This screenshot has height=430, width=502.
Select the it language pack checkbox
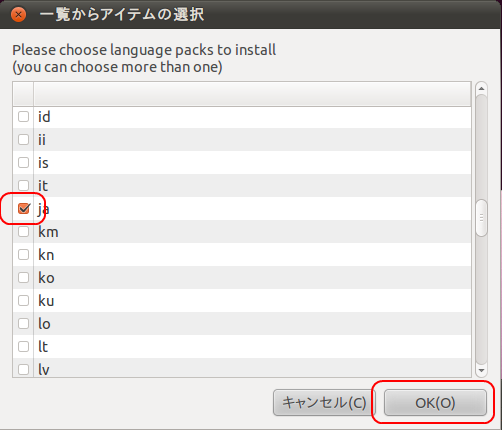[23, 185]
